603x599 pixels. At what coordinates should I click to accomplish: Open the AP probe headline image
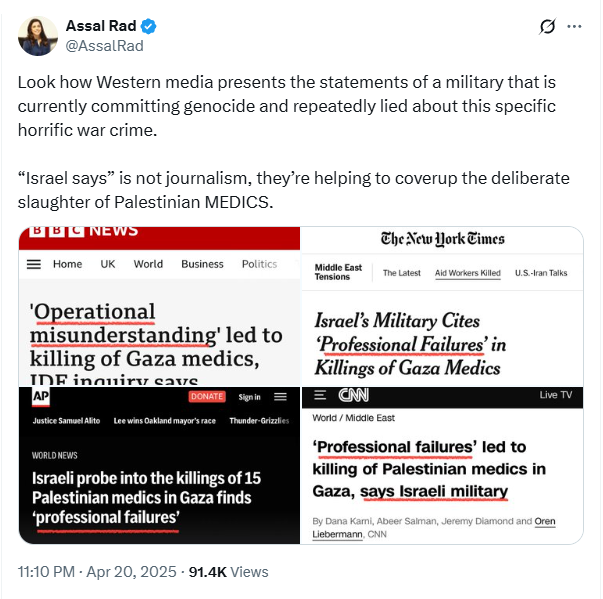[159, 465]
